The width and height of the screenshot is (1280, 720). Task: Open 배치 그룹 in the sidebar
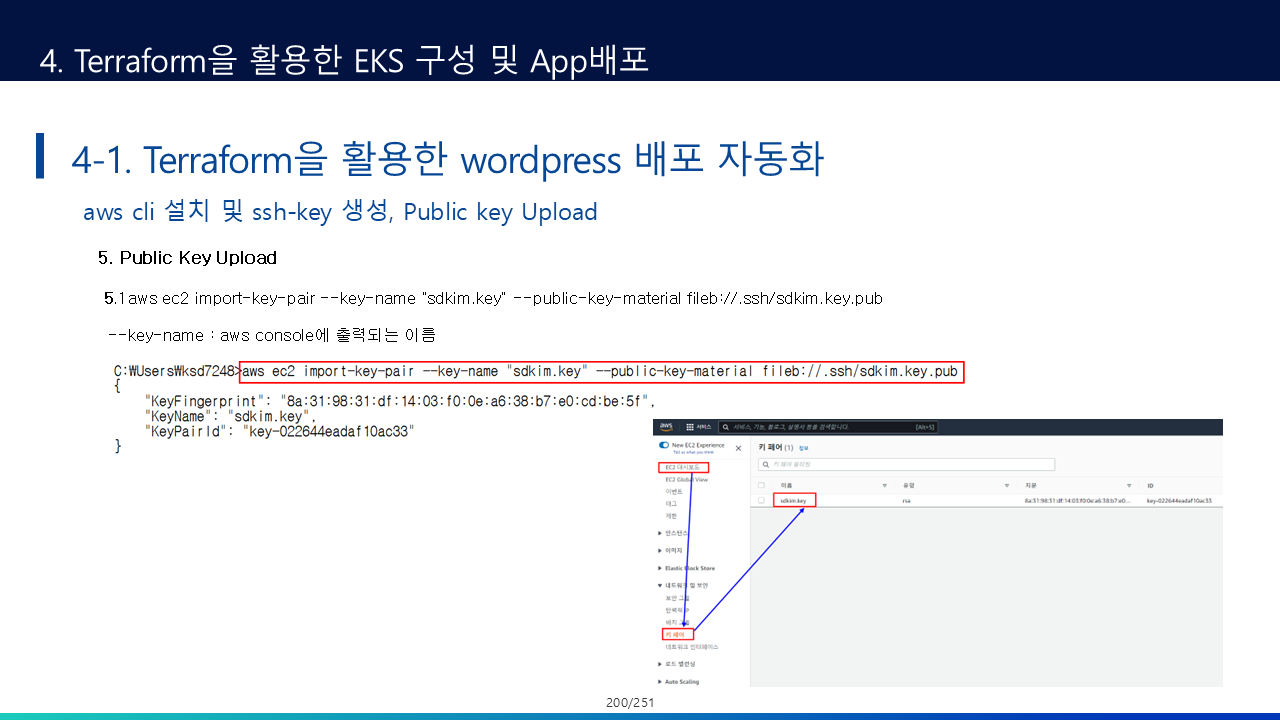tap(677, 622)
